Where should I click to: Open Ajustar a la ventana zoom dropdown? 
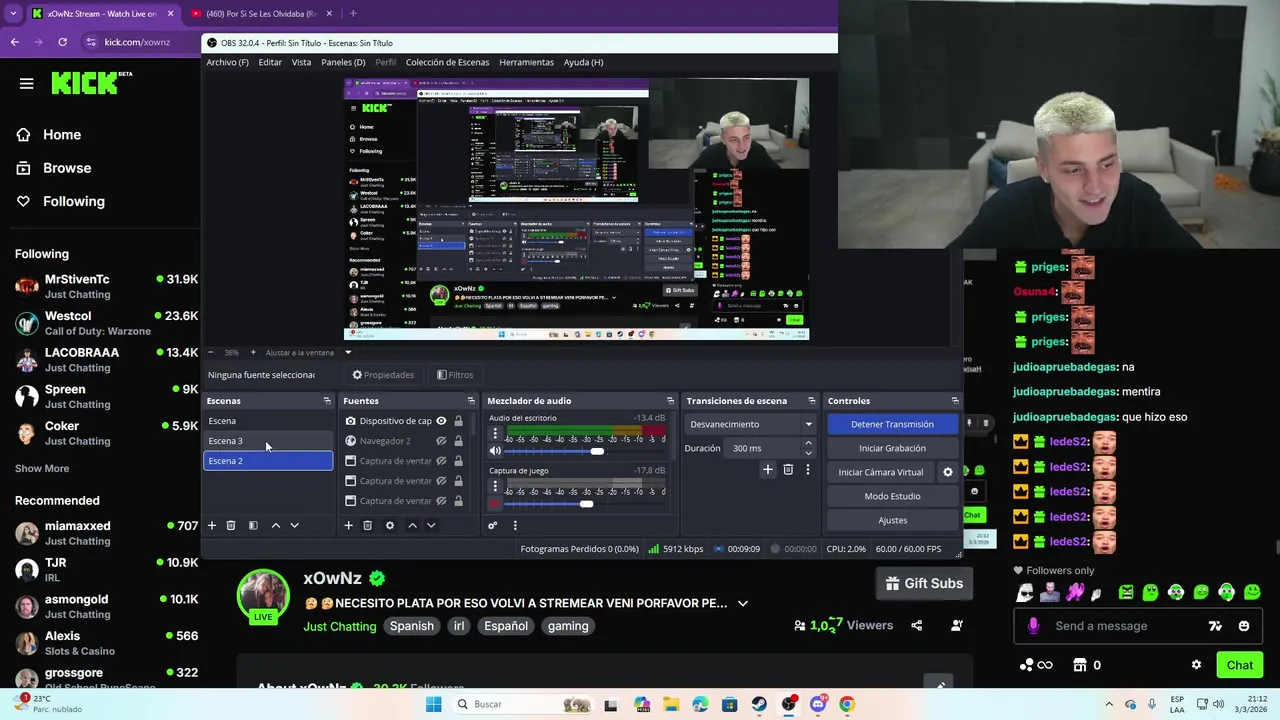[348, 352]
